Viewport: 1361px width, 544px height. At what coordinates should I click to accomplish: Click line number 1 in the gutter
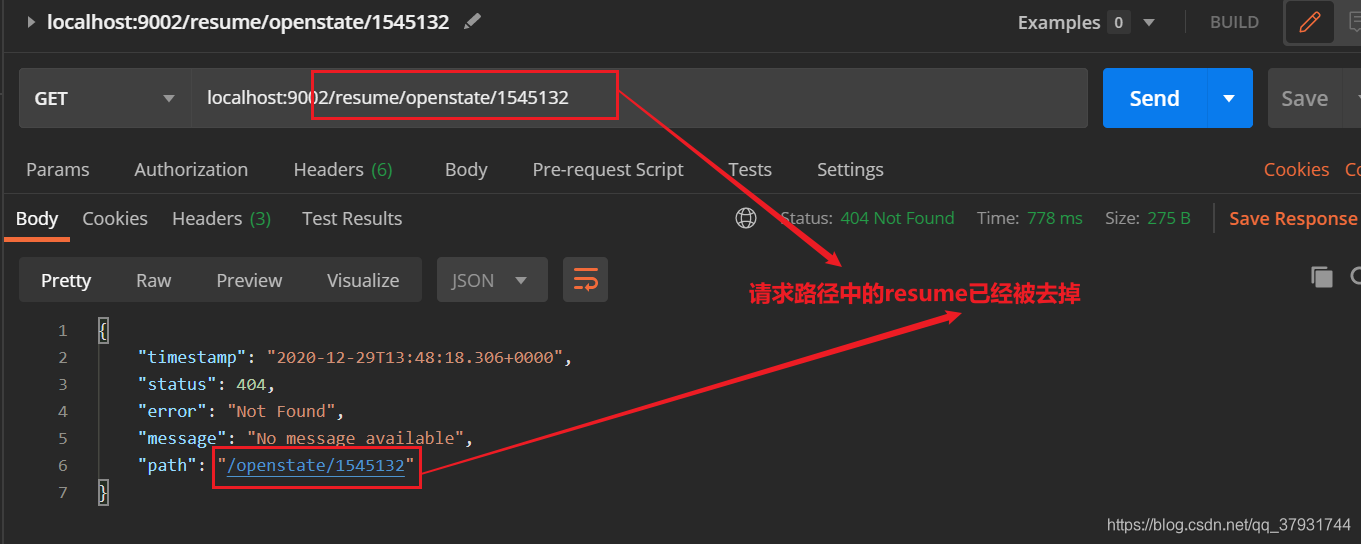pos(63,331)
